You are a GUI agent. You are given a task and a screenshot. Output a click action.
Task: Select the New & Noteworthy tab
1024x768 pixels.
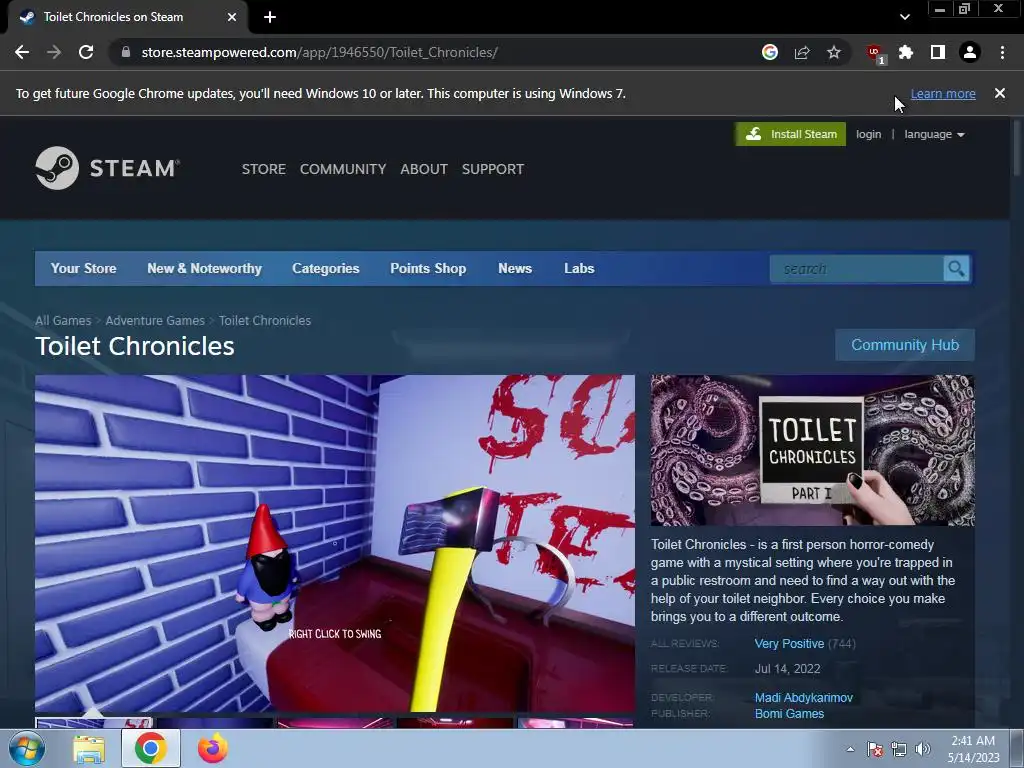[204, 268]
